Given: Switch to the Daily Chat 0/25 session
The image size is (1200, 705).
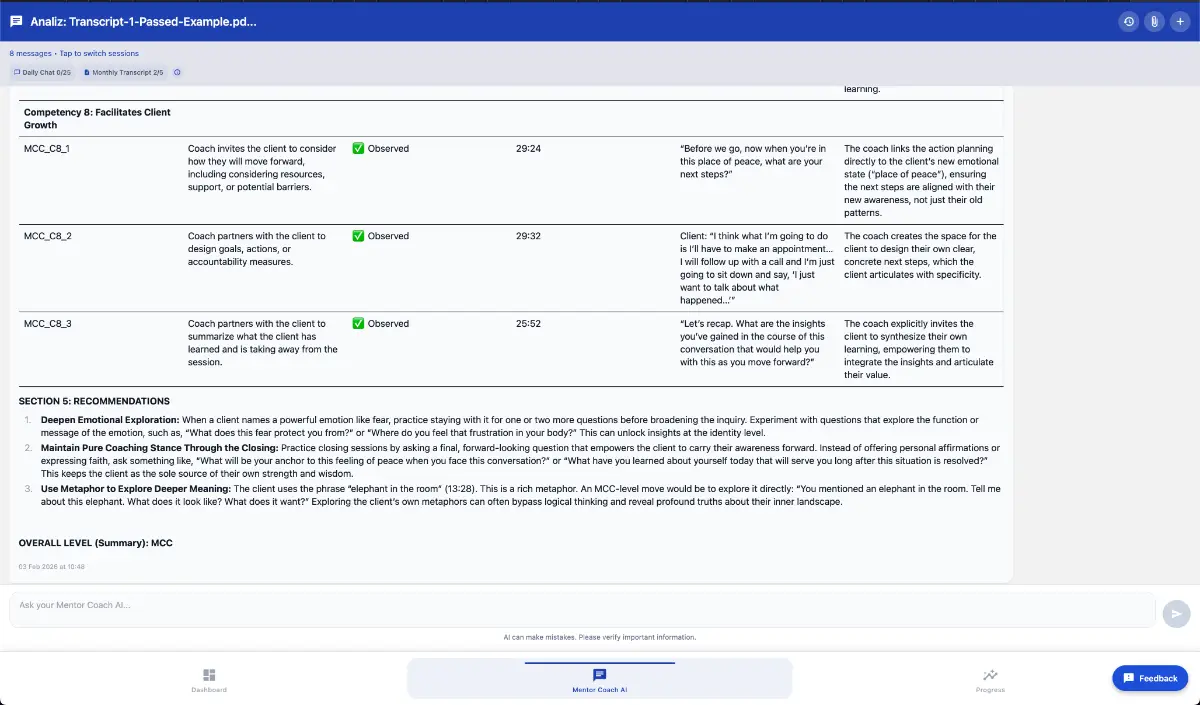Looking at the screenshot, I should click(41, 72).
